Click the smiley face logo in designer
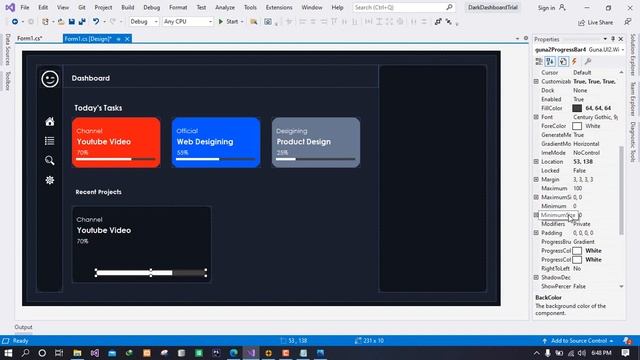Viewport: 640px width, 360px height. (x=50, y=79)
